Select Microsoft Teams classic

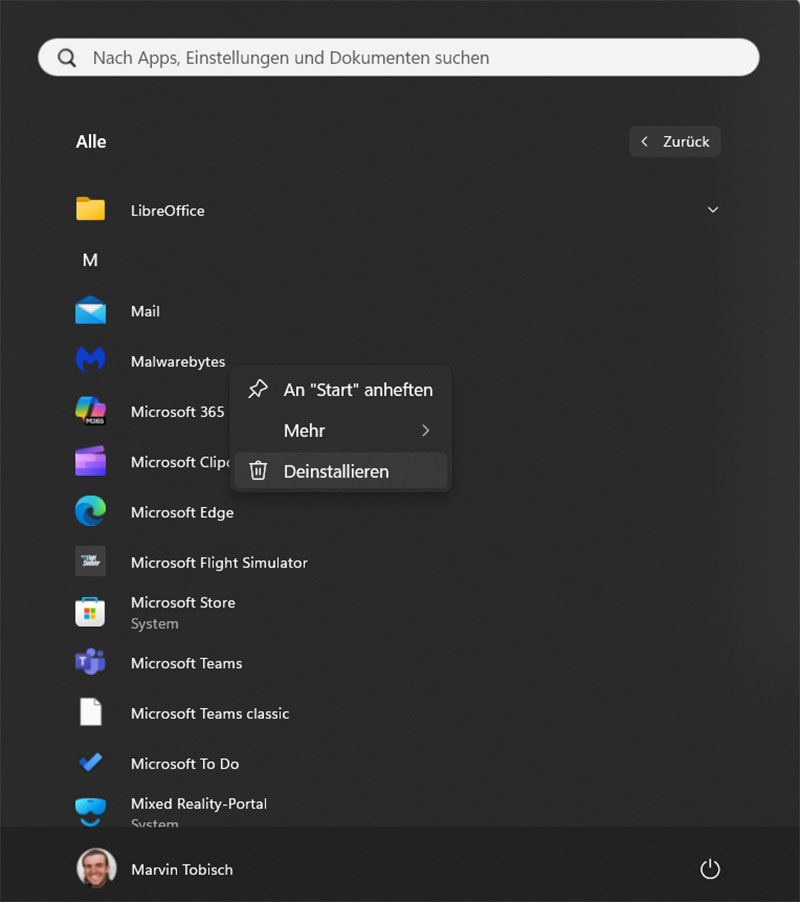pyautogui.click(x=210, y=713)
